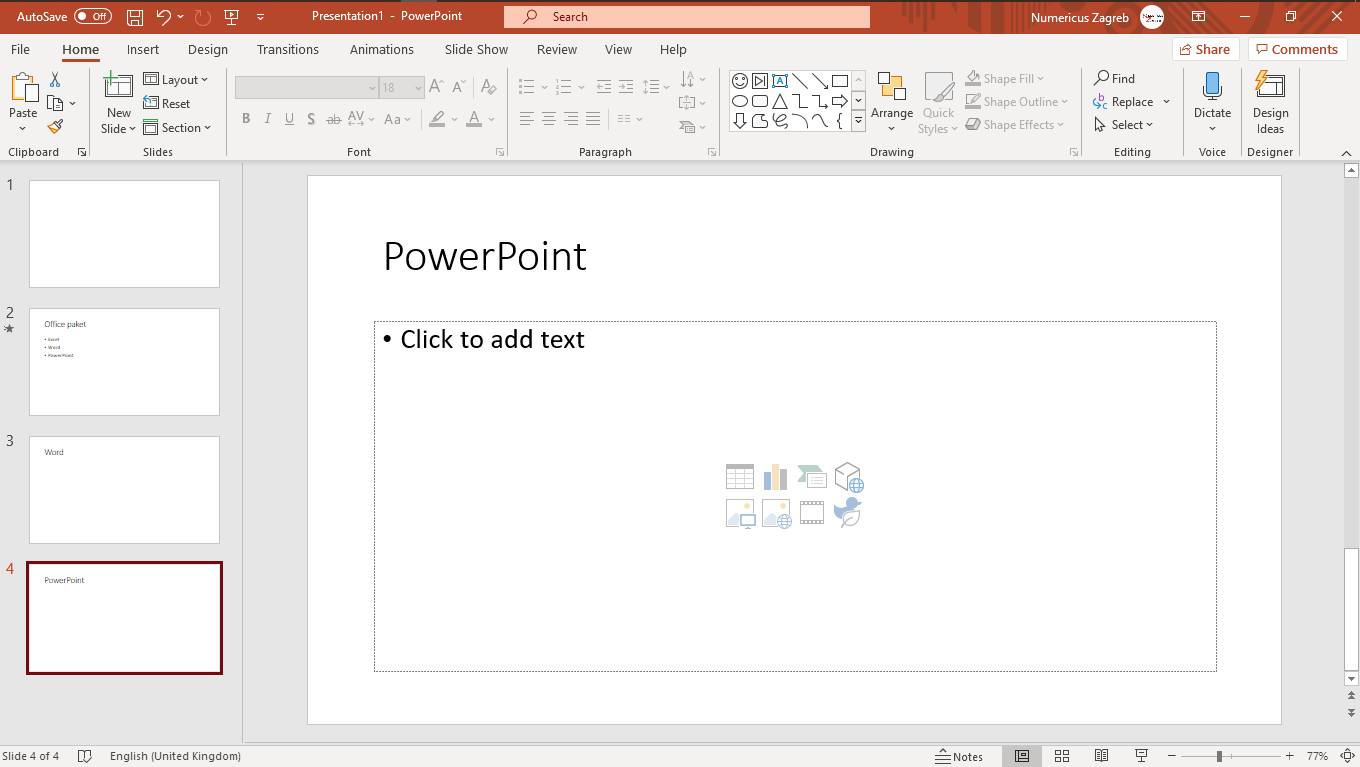Open the Format Painter
1360x767 pixels.
55,127
